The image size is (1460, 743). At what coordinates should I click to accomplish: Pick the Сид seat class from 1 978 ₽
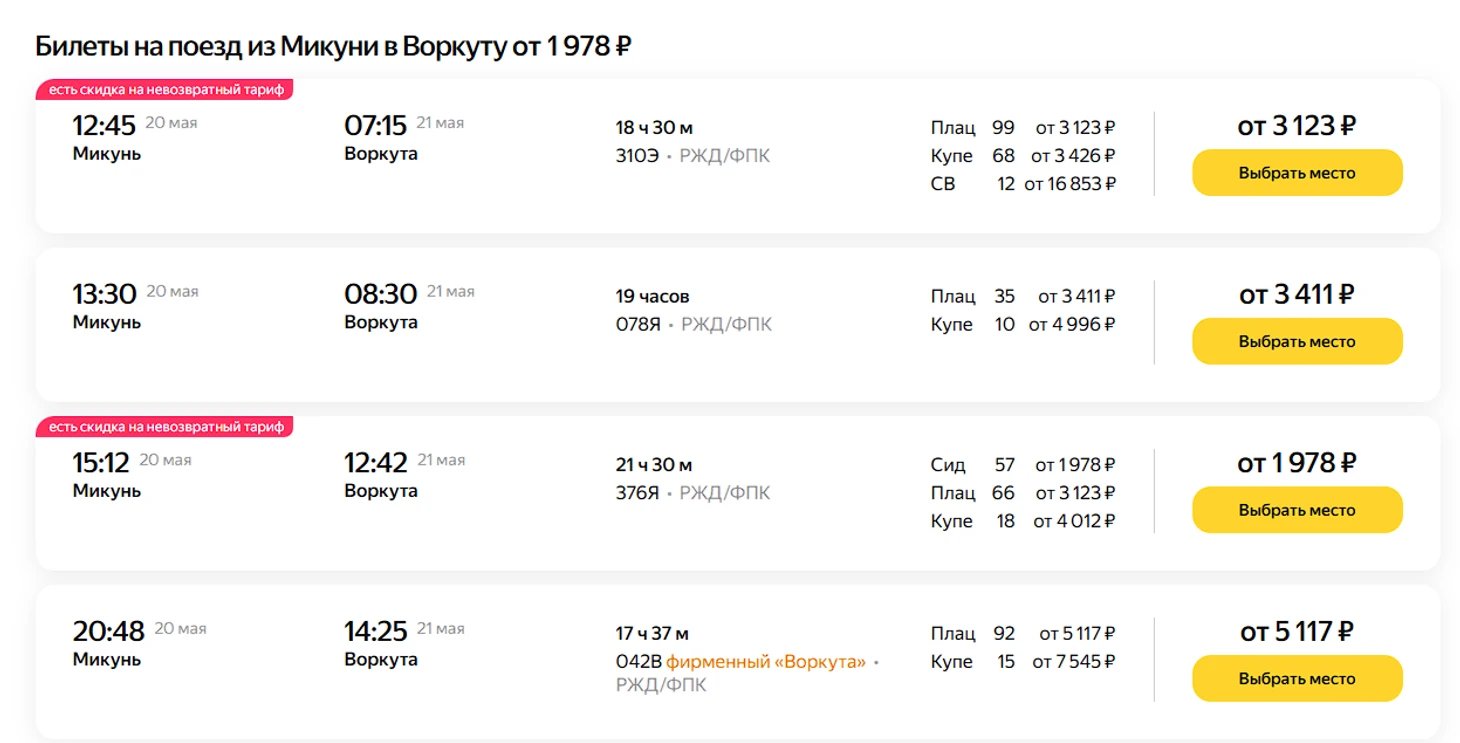click(1022, 465)
